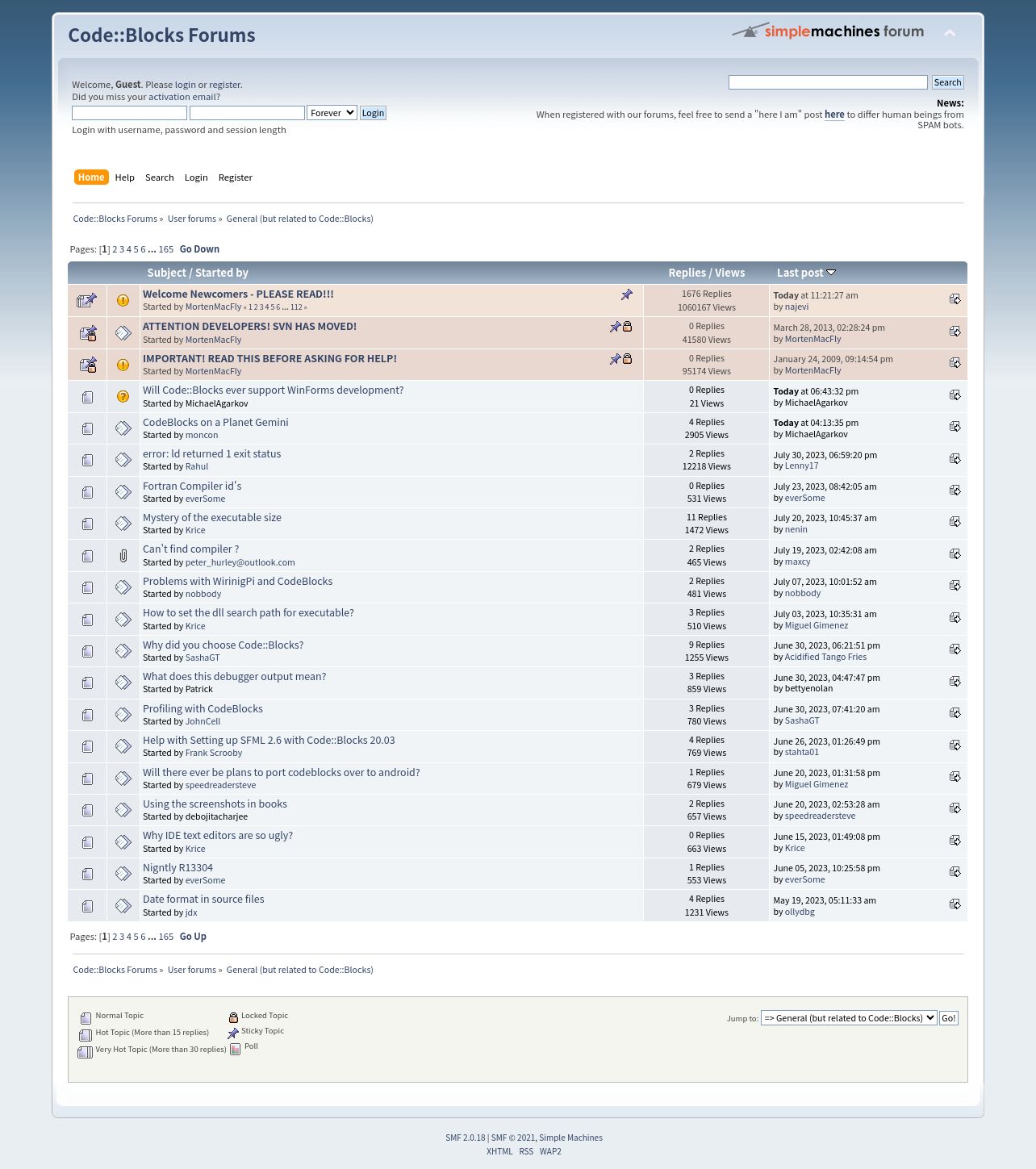This screenshot has height=1169, width=1036.
Task: Open topic Welcome Newcomers - PLEASE READ!!!
Action: pyautogui.click(x=238, y=294)
